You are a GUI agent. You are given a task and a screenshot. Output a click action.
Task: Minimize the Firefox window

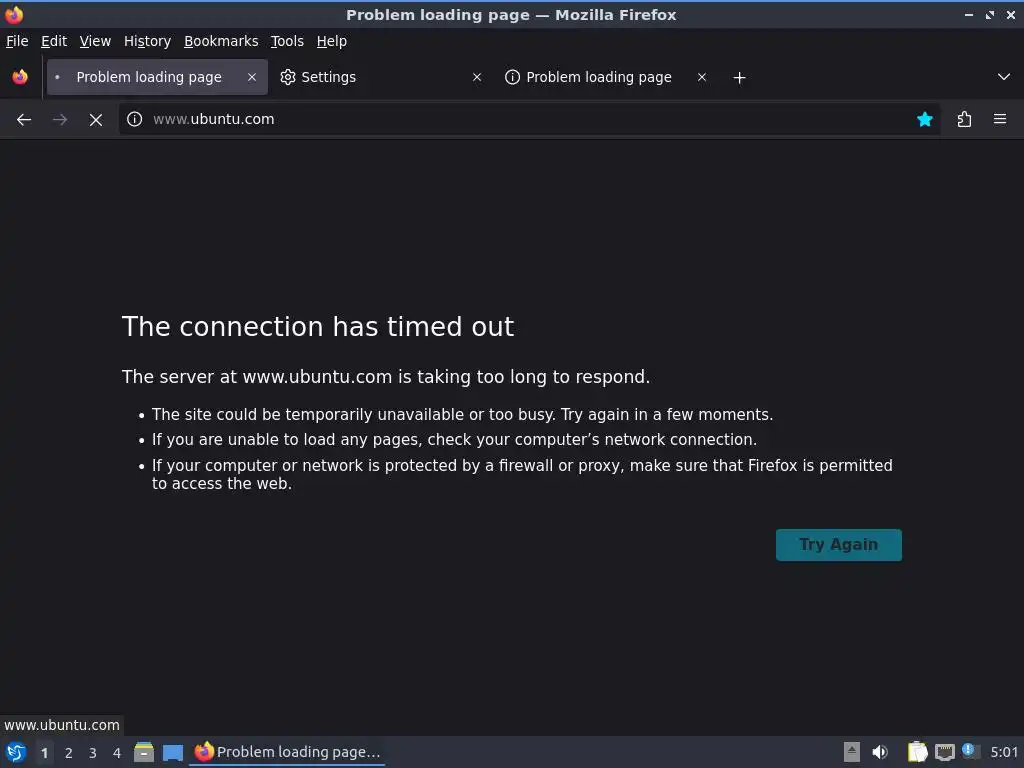pyautogui.click(x=968, y=14)
